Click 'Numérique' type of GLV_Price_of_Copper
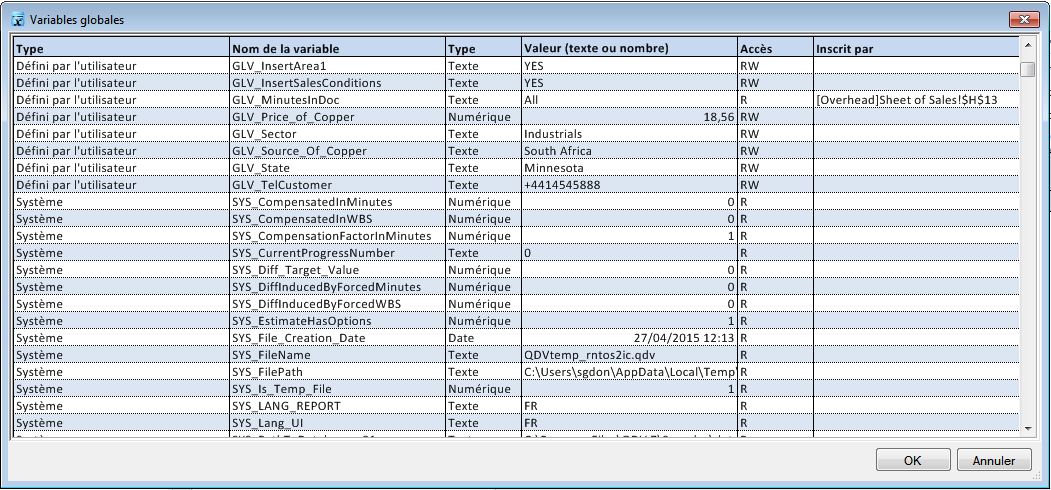This screenshot has width=1051, height=490. 484,117
